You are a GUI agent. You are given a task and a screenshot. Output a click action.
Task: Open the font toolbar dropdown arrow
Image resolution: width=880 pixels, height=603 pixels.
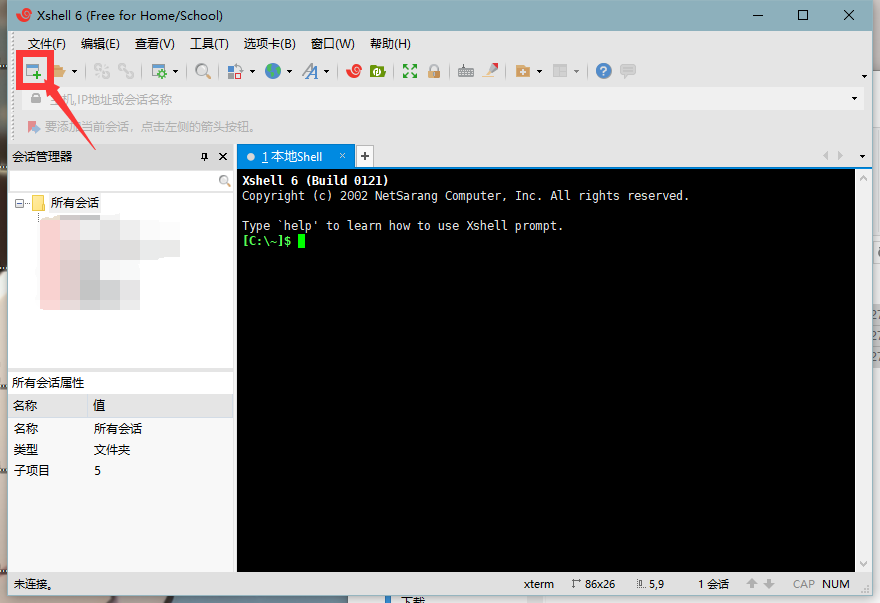point(326,71)
